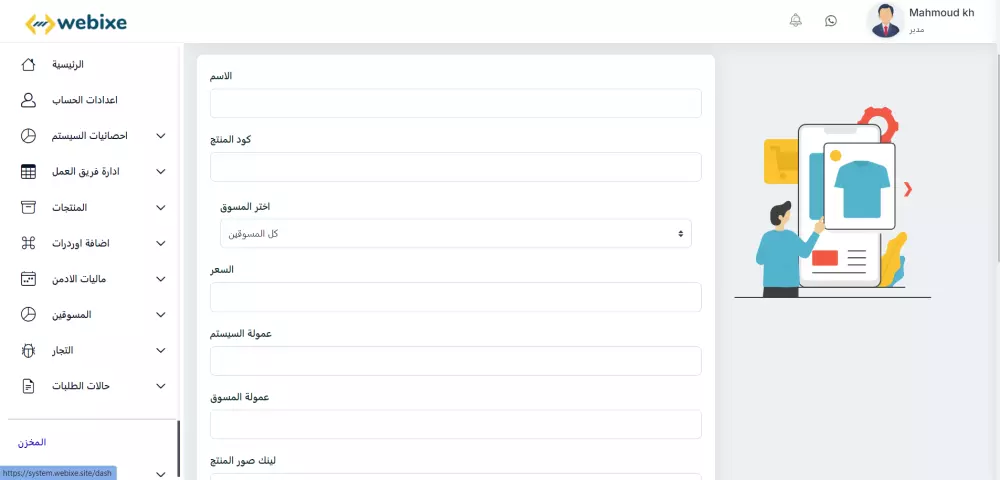Click the pie chart icon beside المسوقين
This screenshot has width=1000, height=480.
tap(28, 314)
